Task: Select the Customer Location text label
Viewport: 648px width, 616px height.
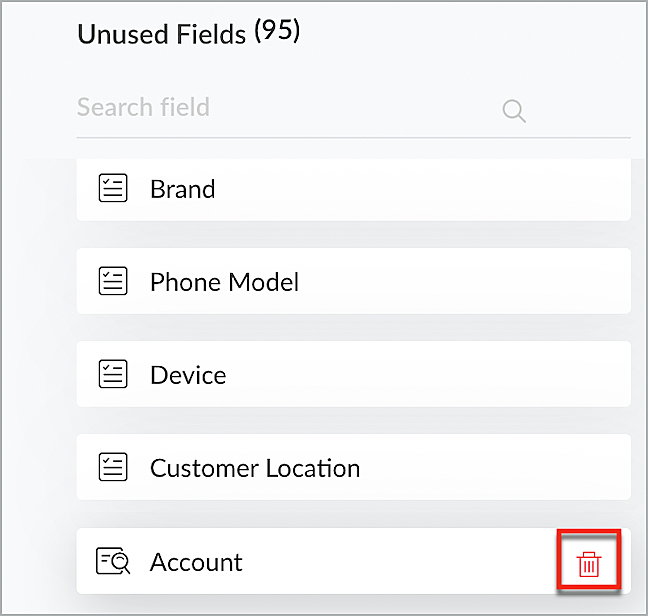Action: (255, 468)
